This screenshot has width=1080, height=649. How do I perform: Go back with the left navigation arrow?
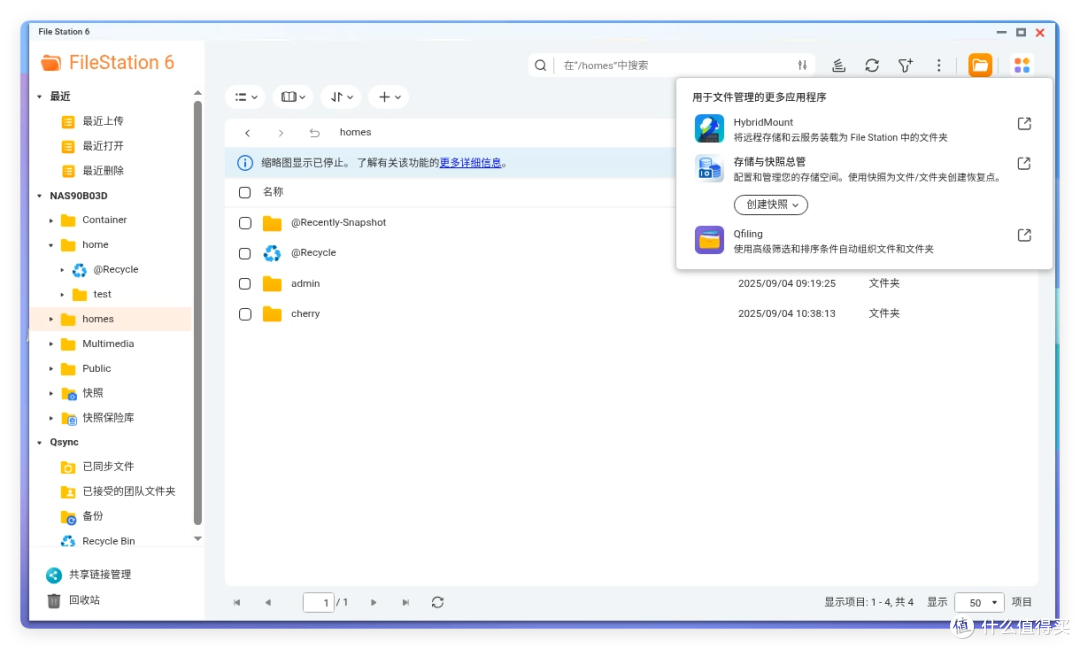[247, 133]
